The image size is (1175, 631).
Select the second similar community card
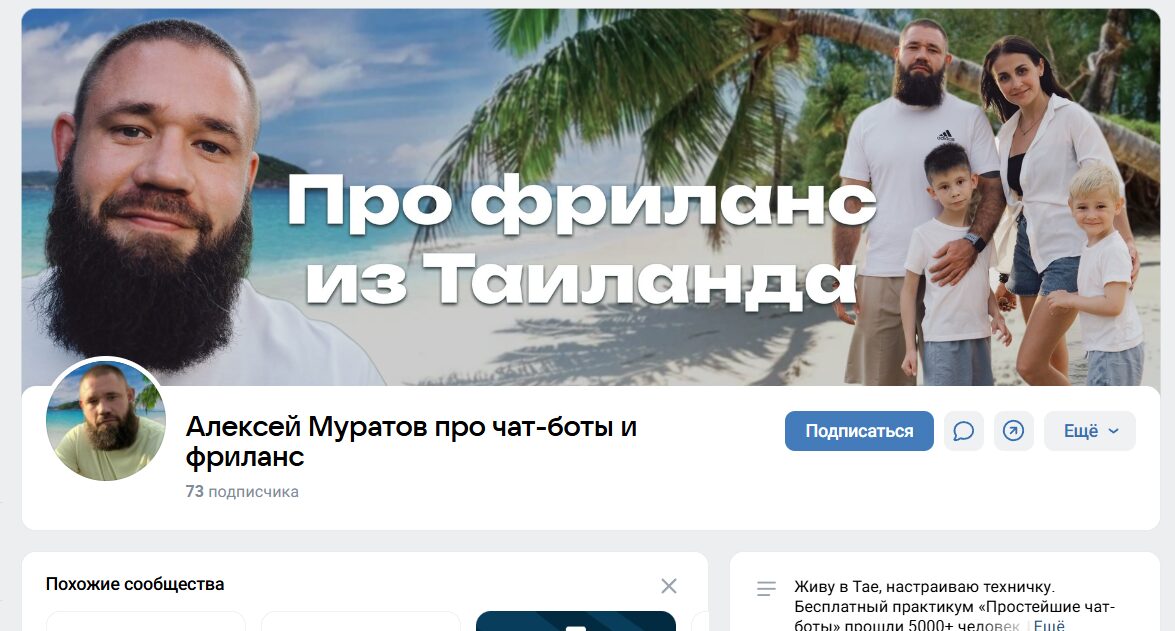point(360,621)
